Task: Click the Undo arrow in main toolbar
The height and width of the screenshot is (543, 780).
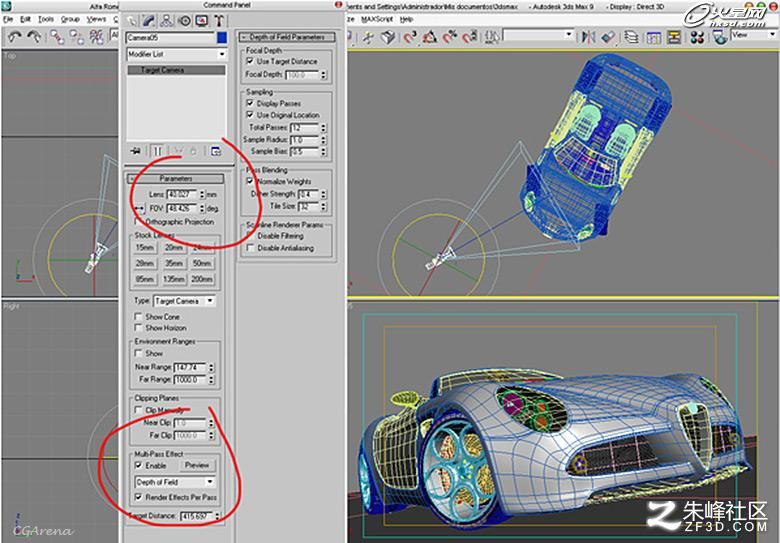Action: click(x=14, y=37)
